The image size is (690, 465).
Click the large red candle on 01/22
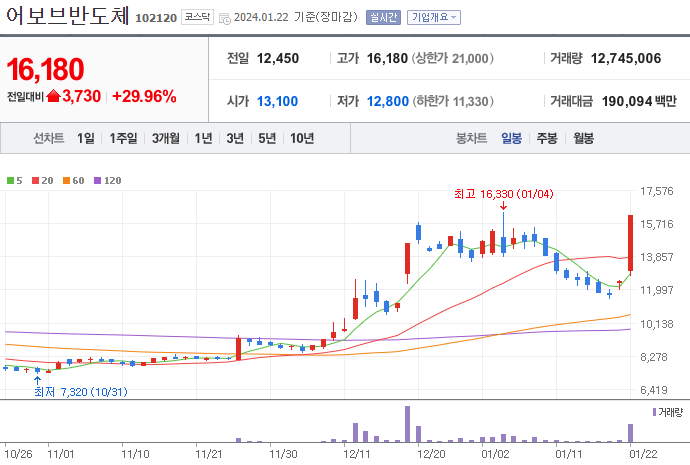[x=631, y=243]
